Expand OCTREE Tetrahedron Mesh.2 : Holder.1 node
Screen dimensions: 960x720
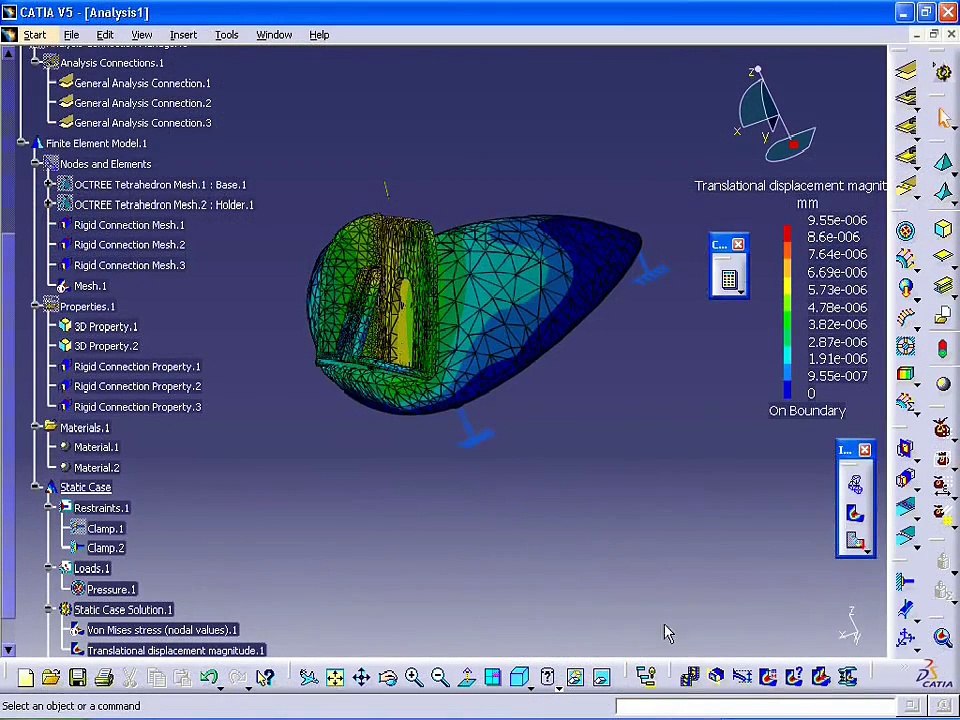(x=49, y=204)
